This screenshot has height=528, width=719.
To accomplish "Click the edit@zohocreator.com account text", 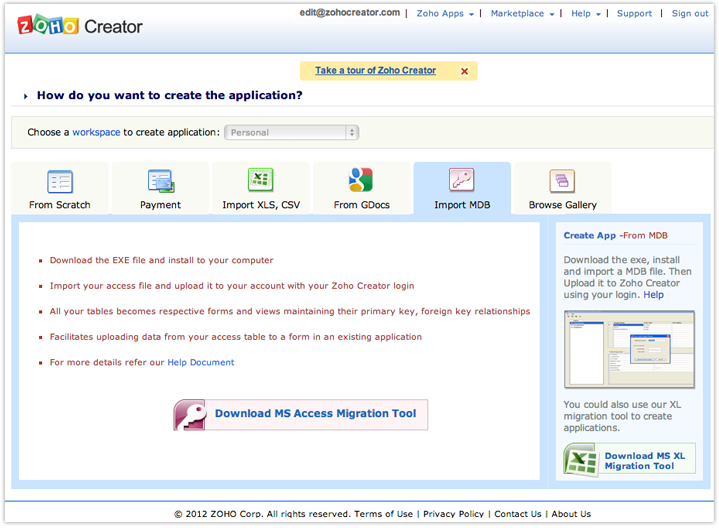I will coord(350,13).
